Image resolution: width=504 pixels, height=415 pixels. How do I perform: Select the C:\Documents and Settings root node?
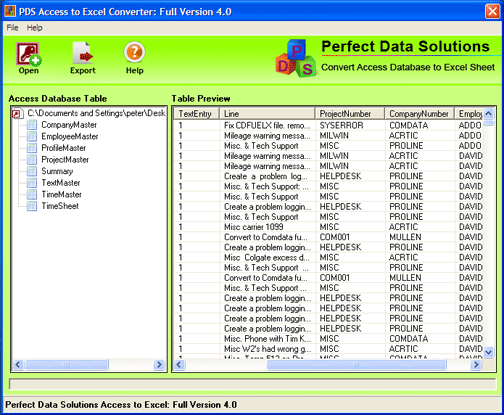(96, 113)
